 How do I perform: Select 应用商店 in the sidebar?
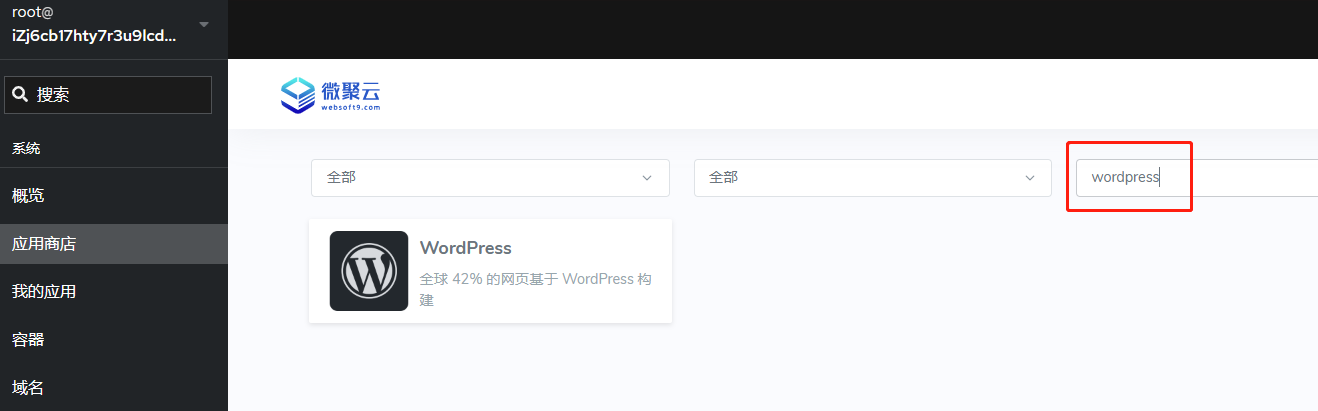pyautogui.click(x=44, y=243)
